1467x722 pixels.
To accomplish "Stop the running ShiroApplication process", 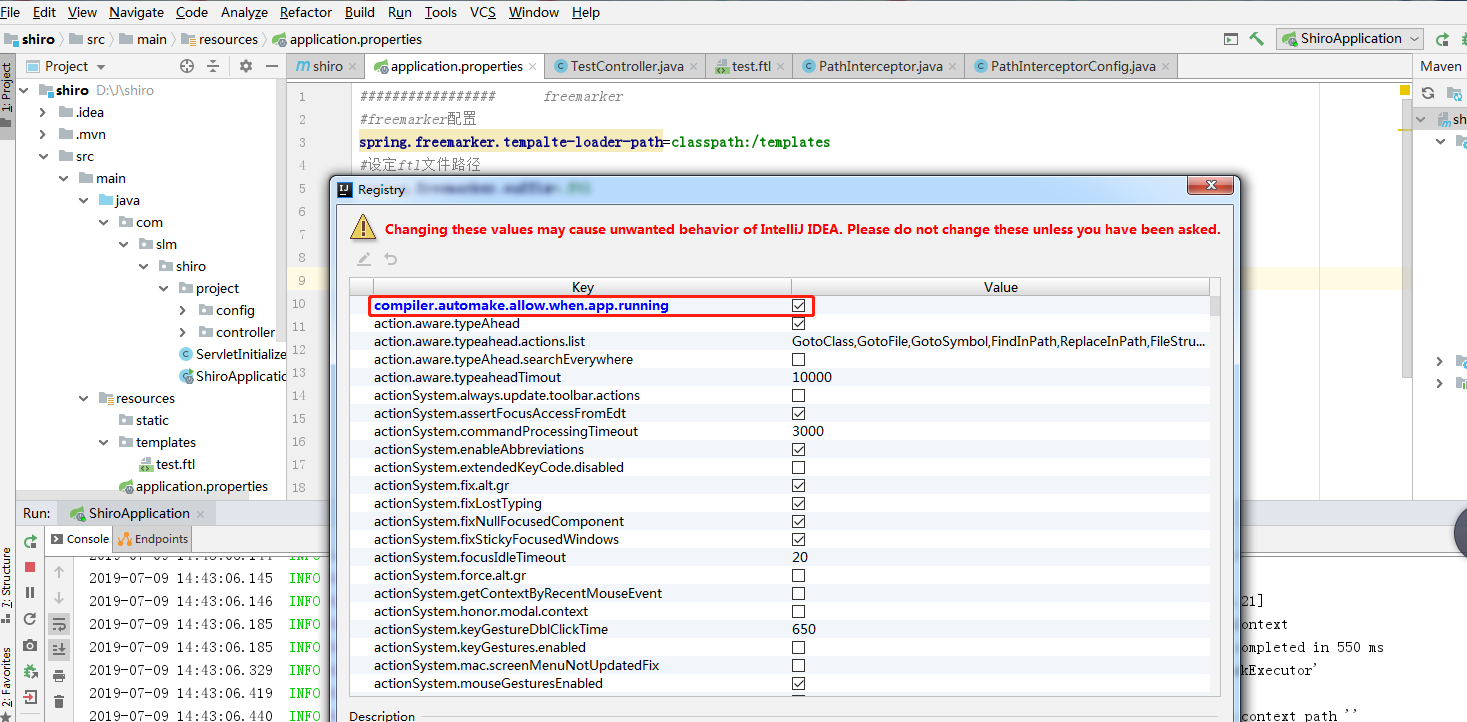I will tap(30, 566).
